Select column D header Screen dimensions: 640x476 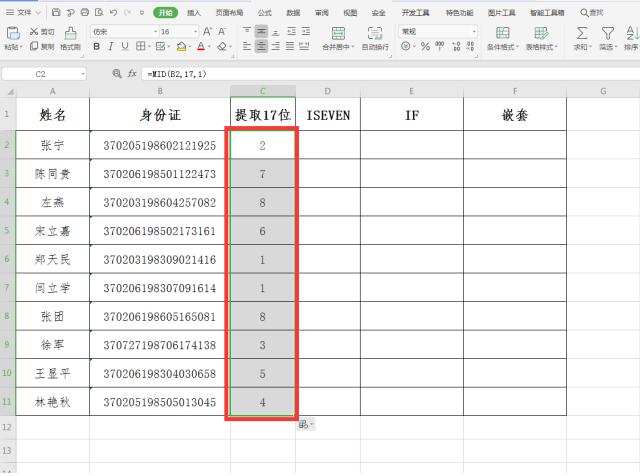tap(328, 91)
